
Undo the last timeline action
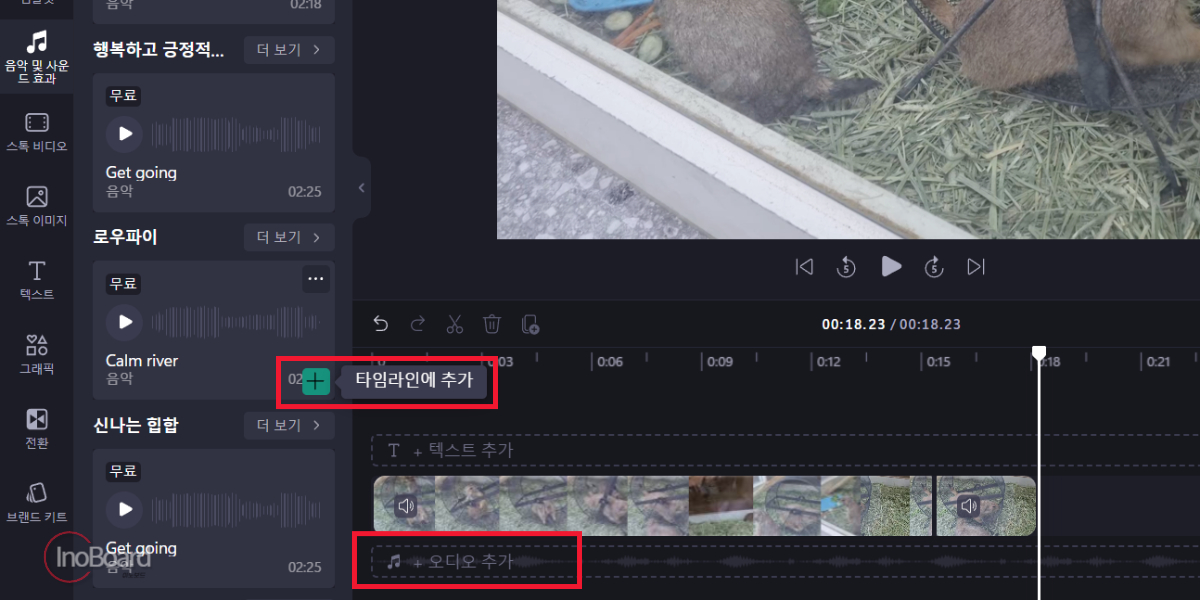(x=380, y=323)
